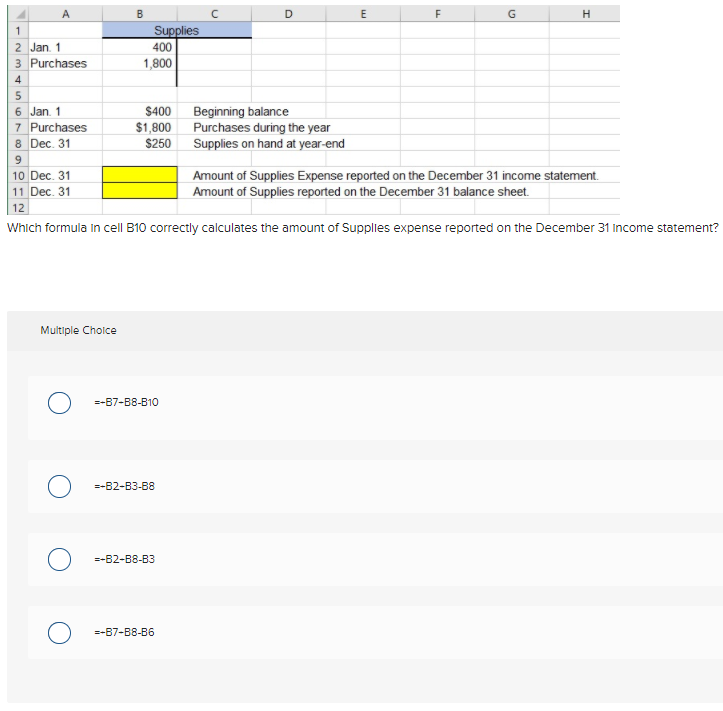
Task: Click the yellow cell B10
Action: [140, 175]
